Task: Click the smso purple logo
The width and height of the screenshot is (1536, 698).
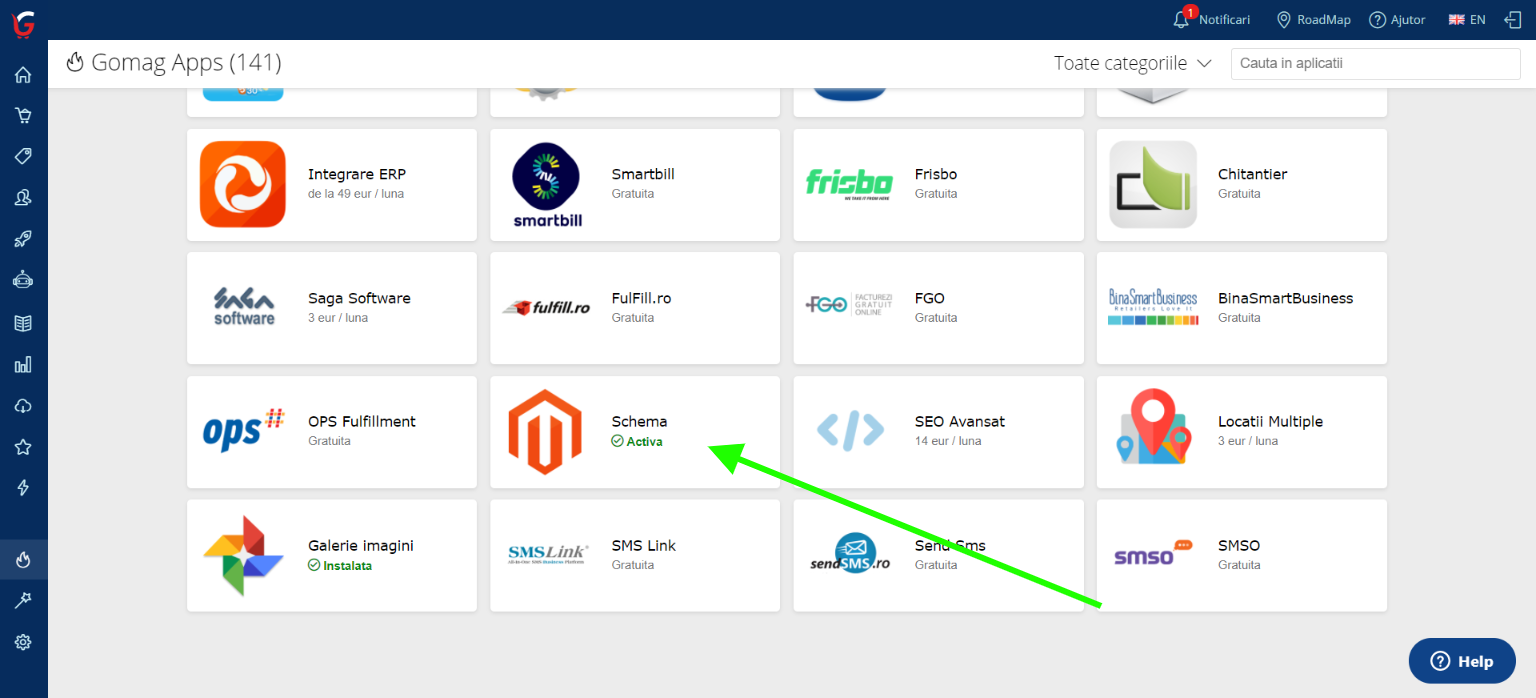Action: (x=1153, y=553)
